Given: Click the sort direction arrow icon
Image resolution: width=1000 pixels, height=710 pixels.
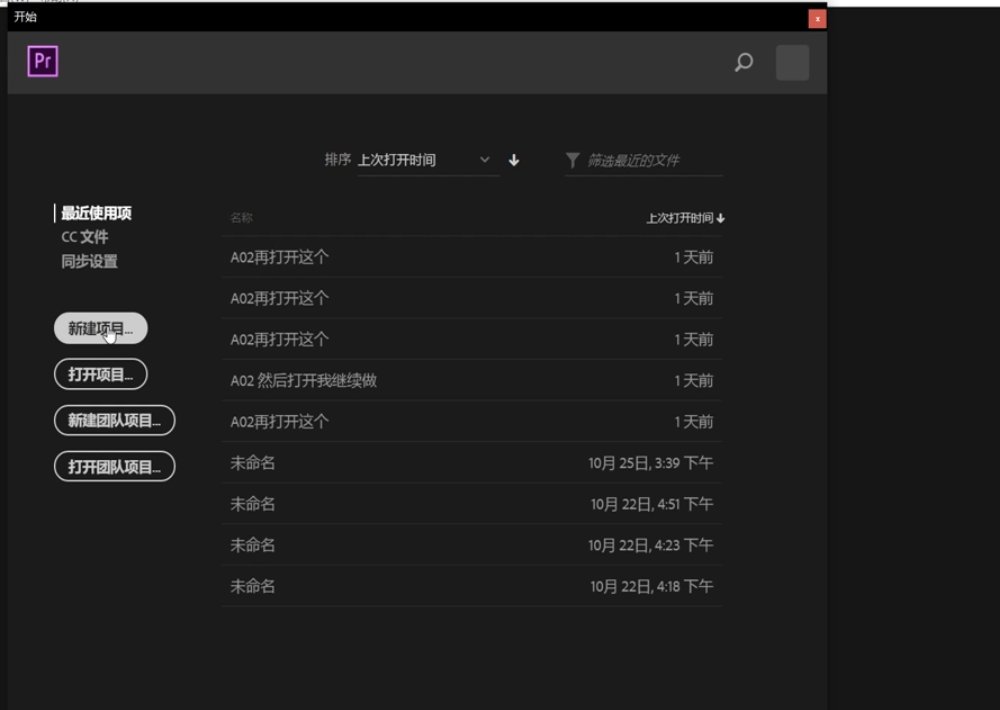Looking at the screenshot, I should [x=513, y=160].
